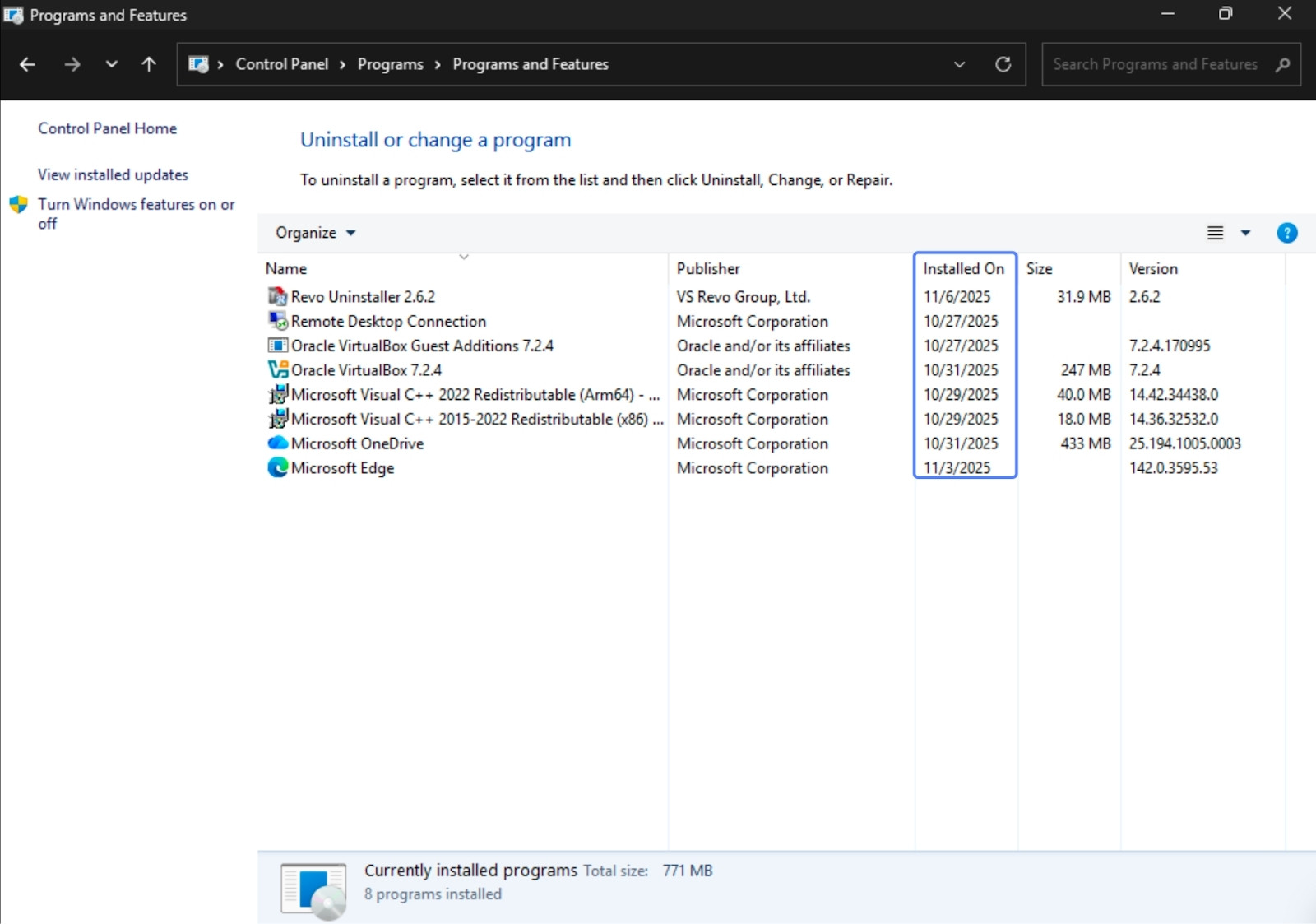The image size is (1316, 924).
Task: Click the Search Programs and Features box
Action: (x=1155, y=64)
